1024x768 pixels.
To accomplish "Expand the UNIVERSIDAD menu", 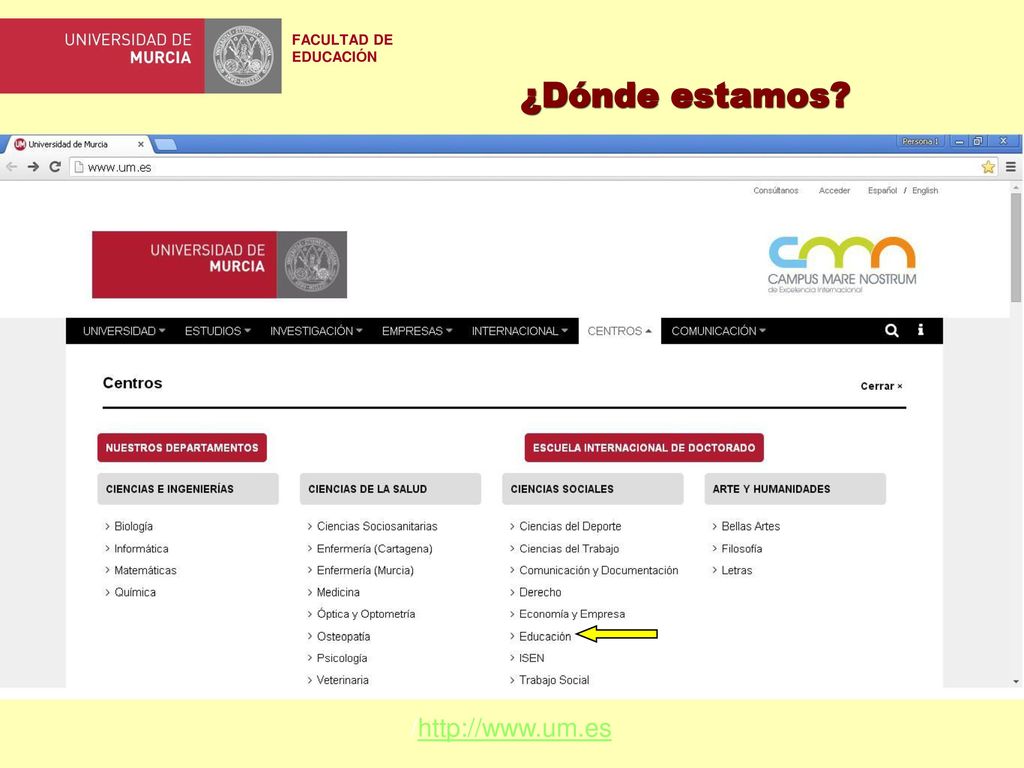I will click(124, 331).
